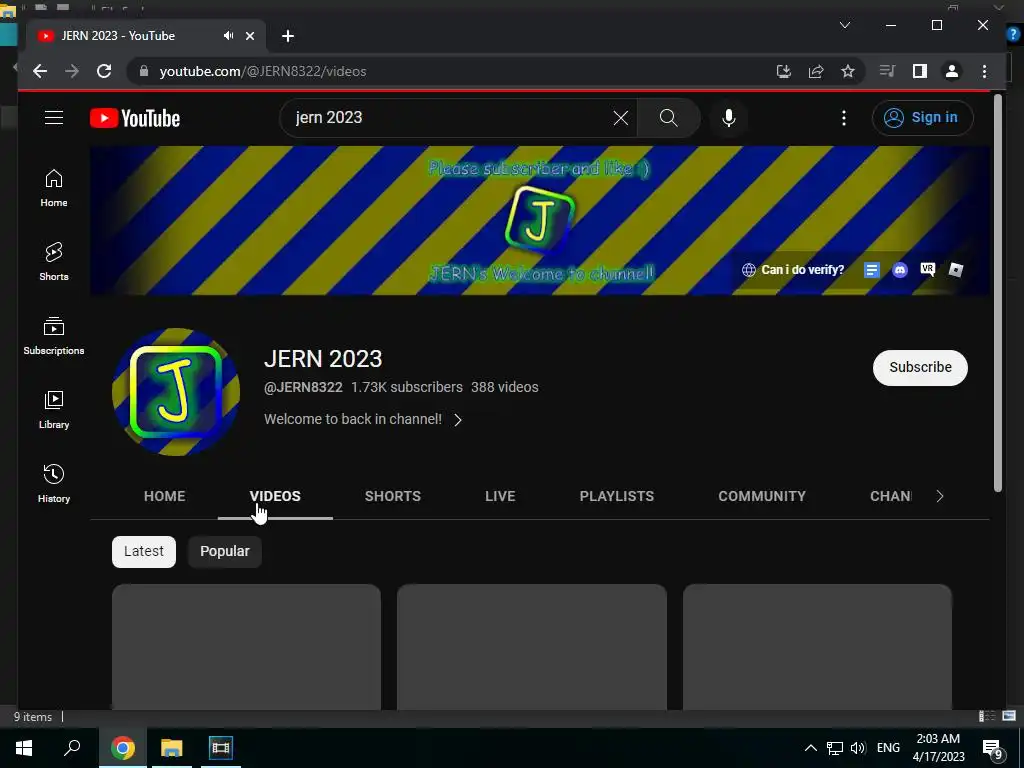This screenshot has width=1024, height=768.
Task: Expand the tab search dropdown arrow
Action: pos(844,25)
